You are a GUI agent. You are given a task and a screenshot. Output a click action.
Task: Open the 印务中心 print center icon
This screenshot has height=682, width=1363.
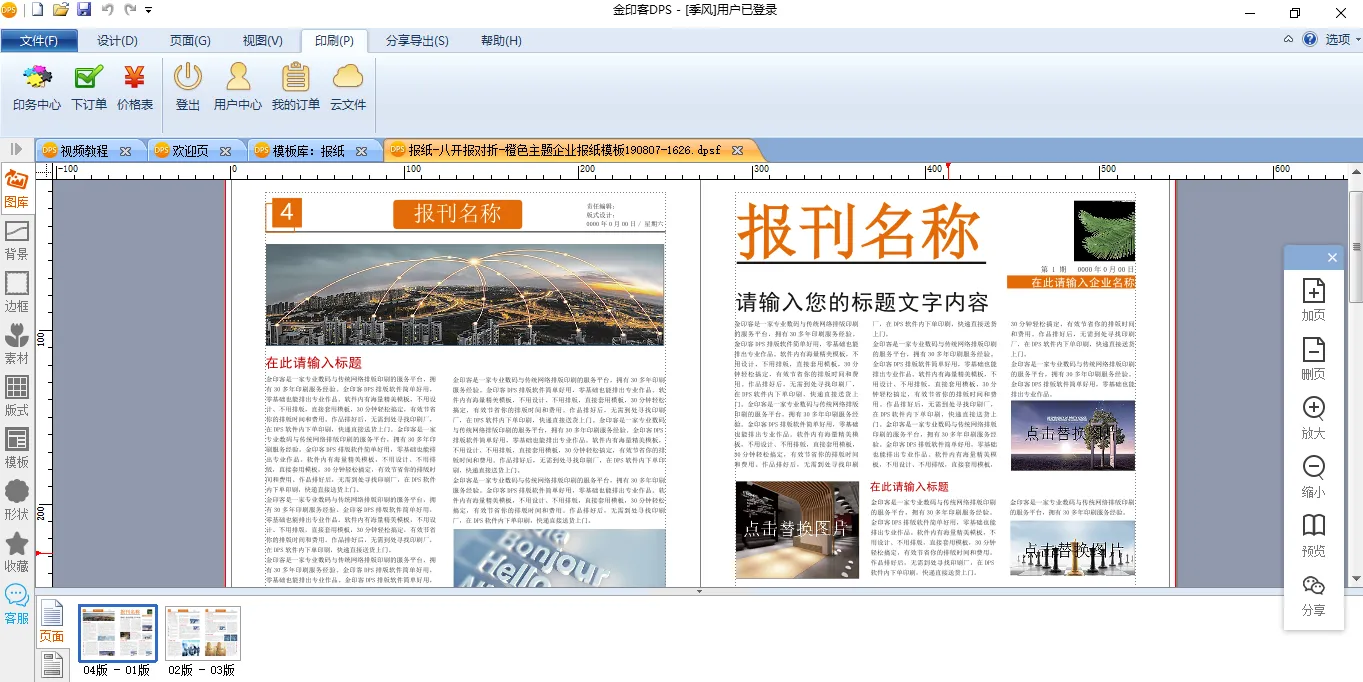(x=37, y=85)
